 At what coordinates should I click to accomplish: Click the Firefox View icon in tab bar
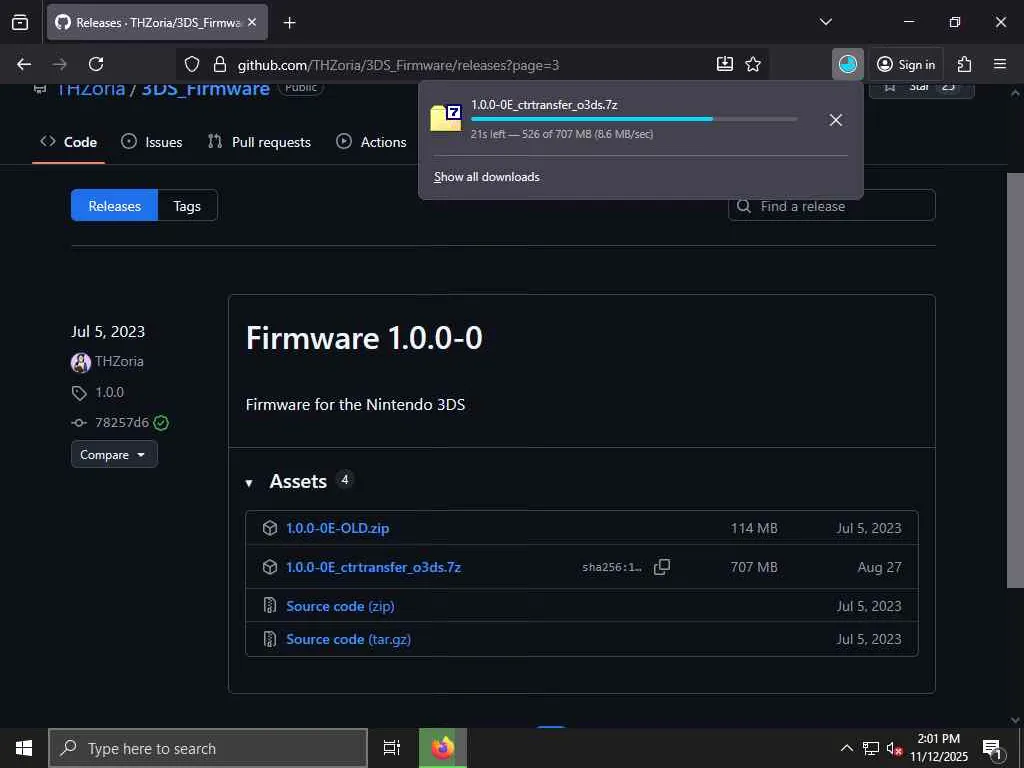coord(20,22)
